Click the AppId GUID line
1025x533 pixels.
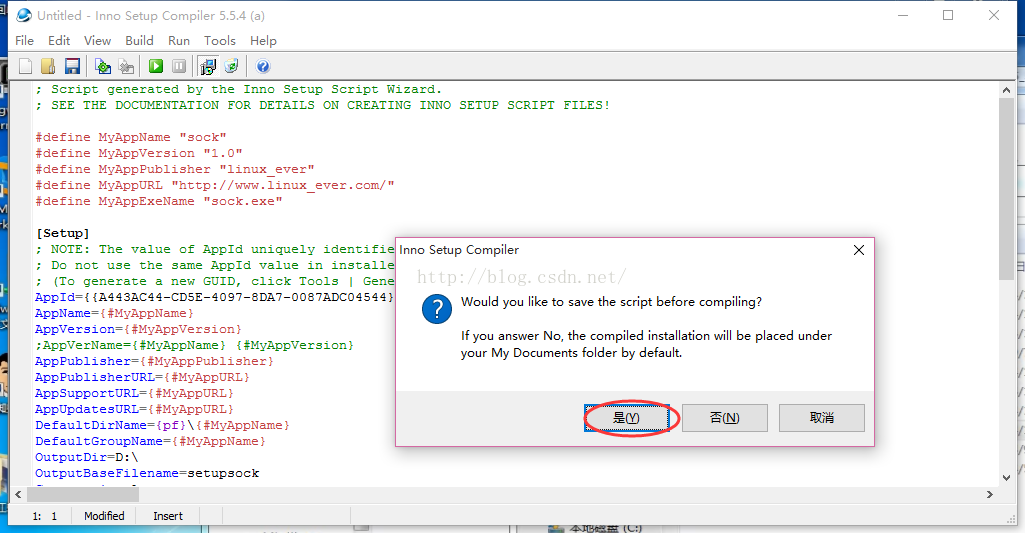point(214,297)
